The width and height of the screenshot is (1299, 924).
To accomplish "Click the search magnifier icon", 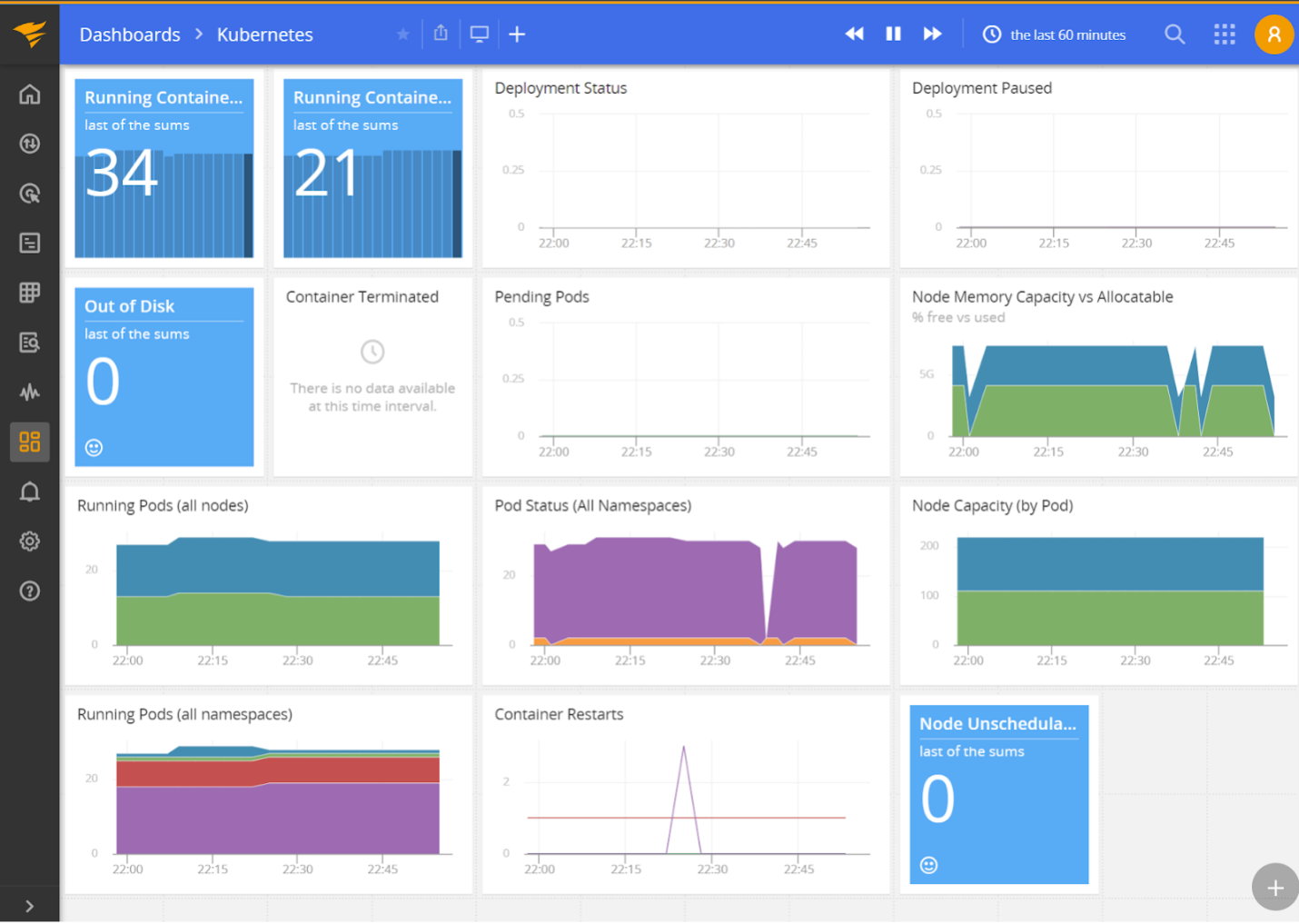I will click(x=1175, y=35).
